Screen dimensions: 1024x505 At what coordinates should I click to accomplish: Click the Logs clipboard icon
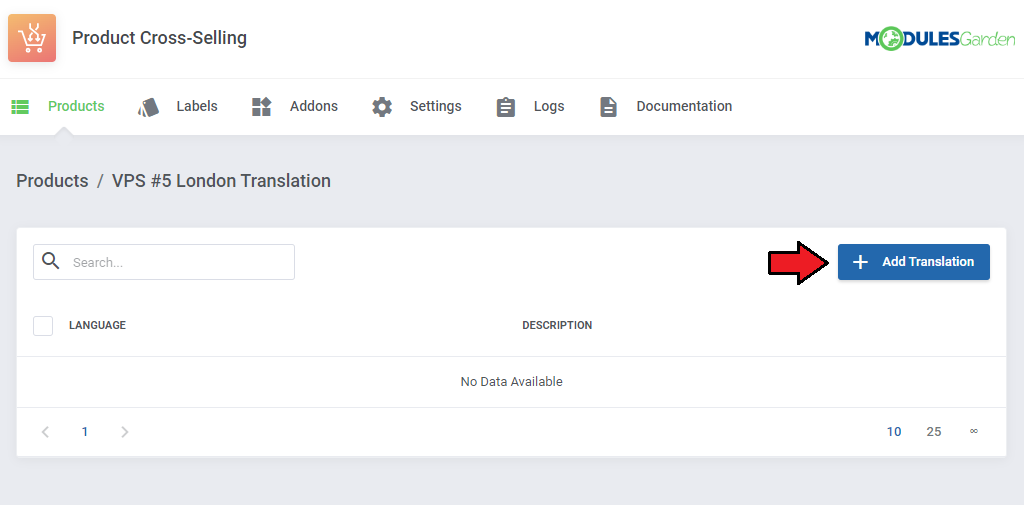pos(505,106)
